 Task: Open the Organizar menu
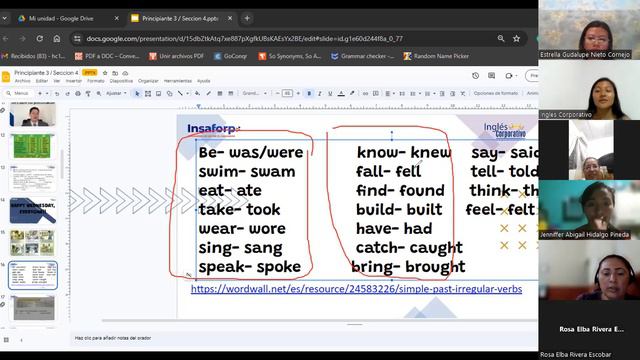click(148, 81)
